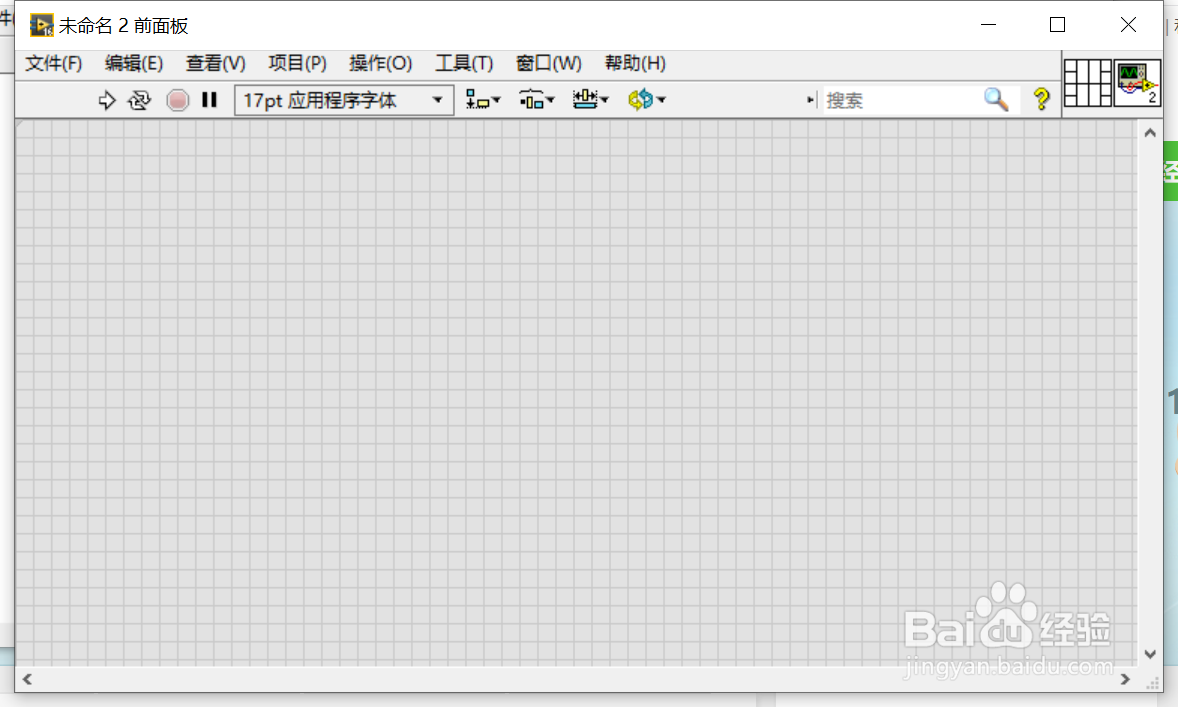Open the 编辑(E) menu
This screenshot has width=1178, height=707.
click(134, 63)
